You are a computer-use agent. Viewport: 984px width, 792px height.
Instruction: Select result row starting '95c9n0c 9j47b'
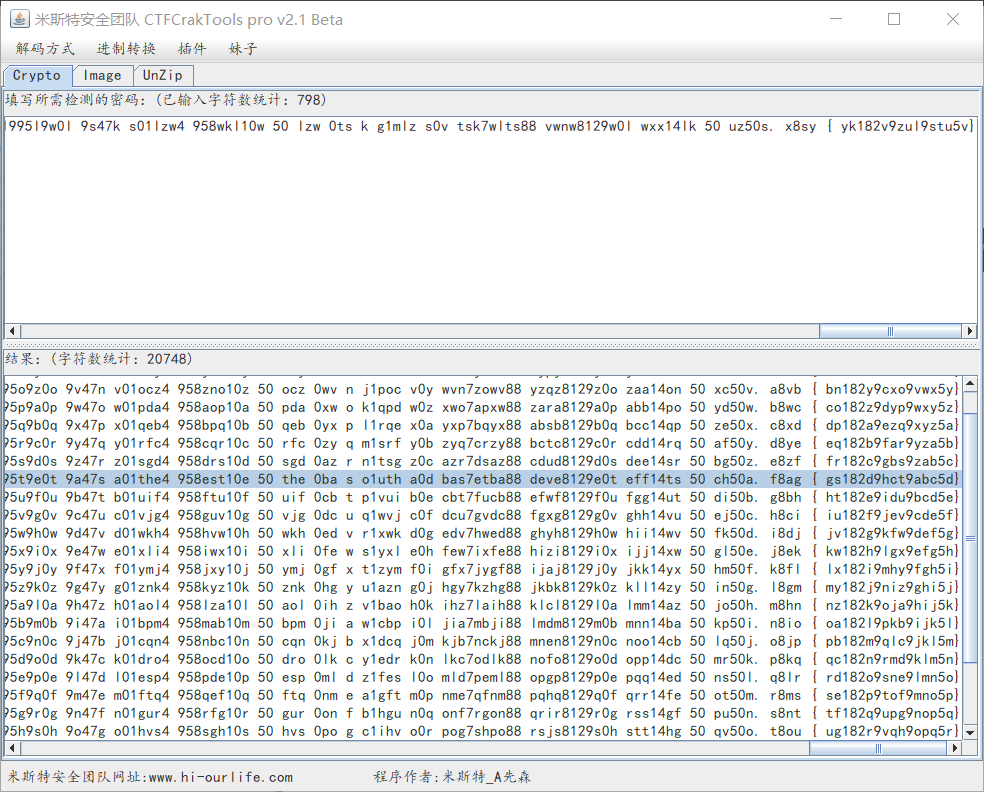point(483,641)
